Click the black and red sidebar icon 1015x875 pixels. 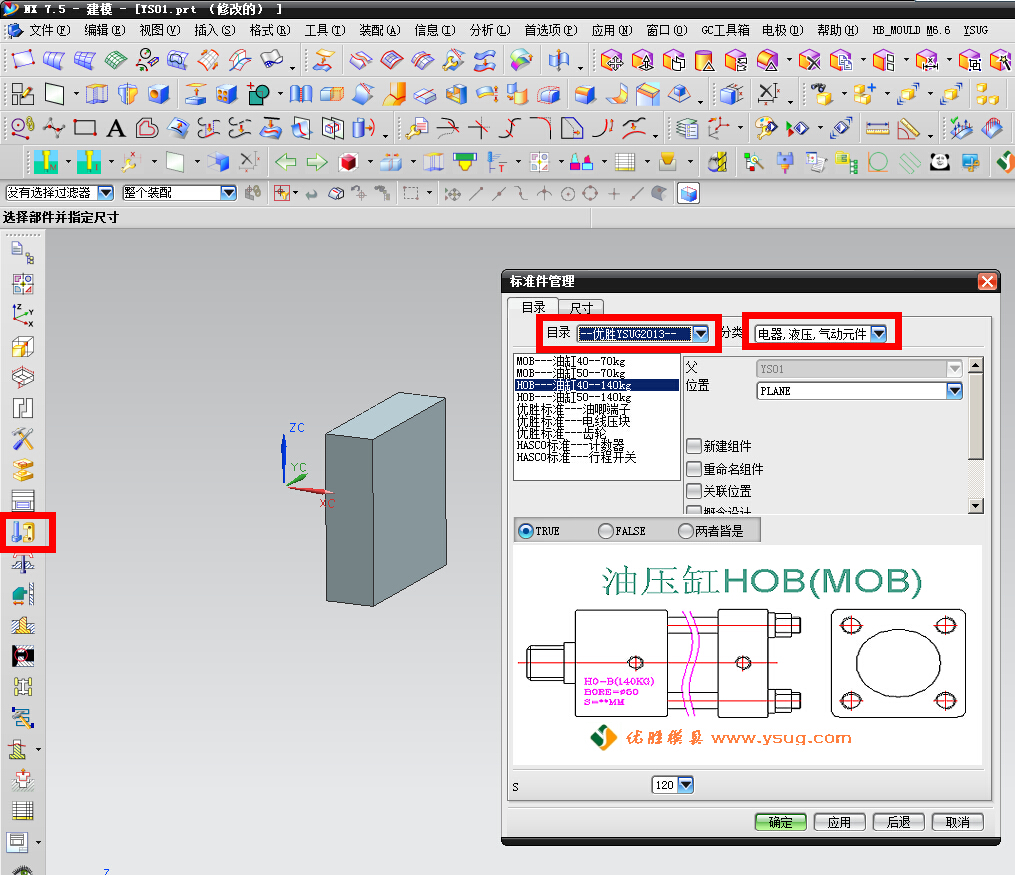23,656
